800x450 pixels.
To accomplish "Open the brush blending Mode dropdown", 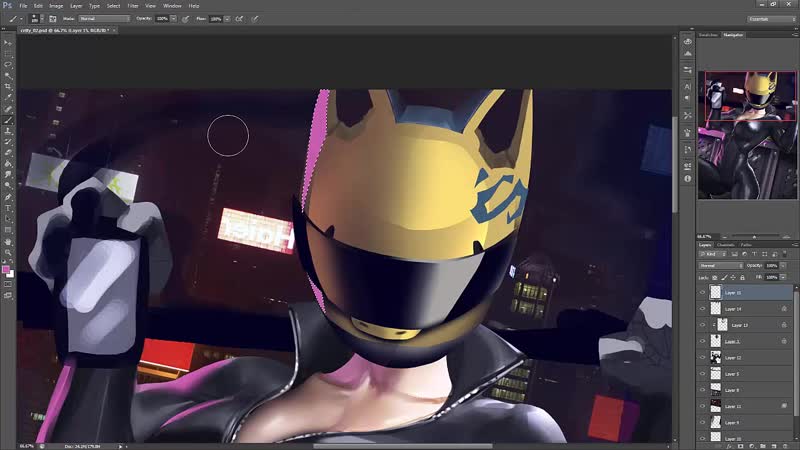I will click(x=104, y=19).
